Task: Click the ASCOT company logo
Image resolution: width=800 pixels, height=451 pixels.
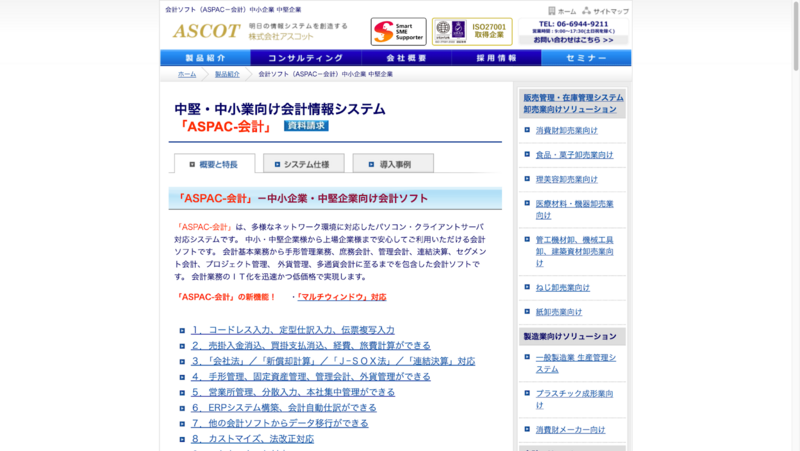Action: click(x=206, y=31)
